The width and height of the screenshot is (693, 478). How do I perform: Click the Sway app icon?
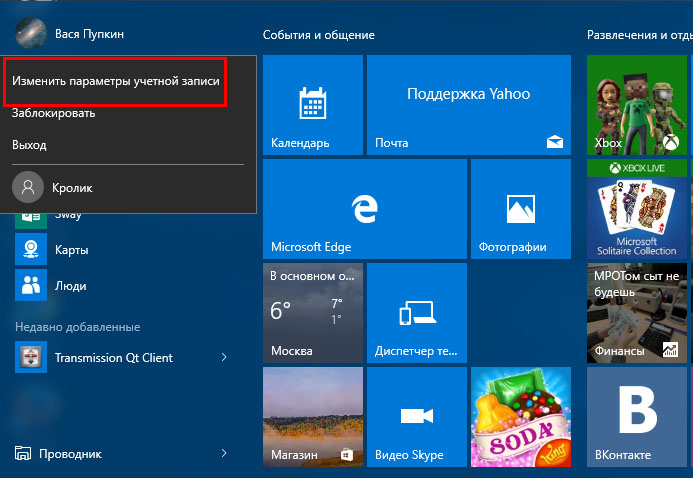pyautogui.click(x=31, y=220)
